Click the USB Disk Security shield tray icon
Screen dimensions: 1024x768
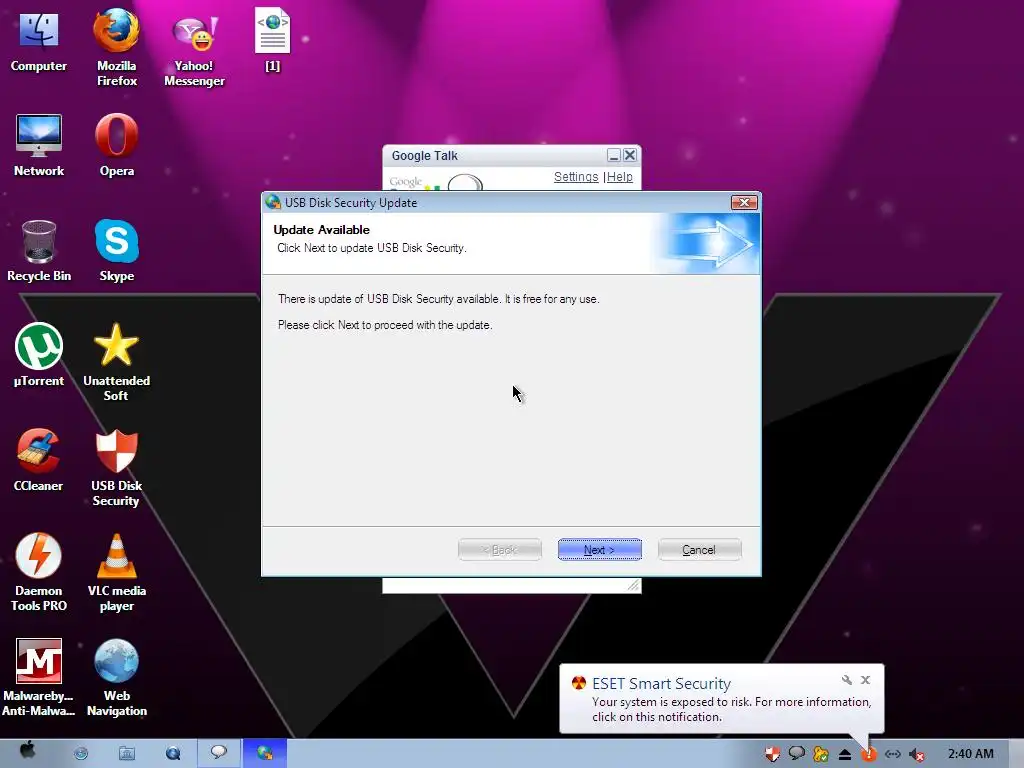[773, 754]
